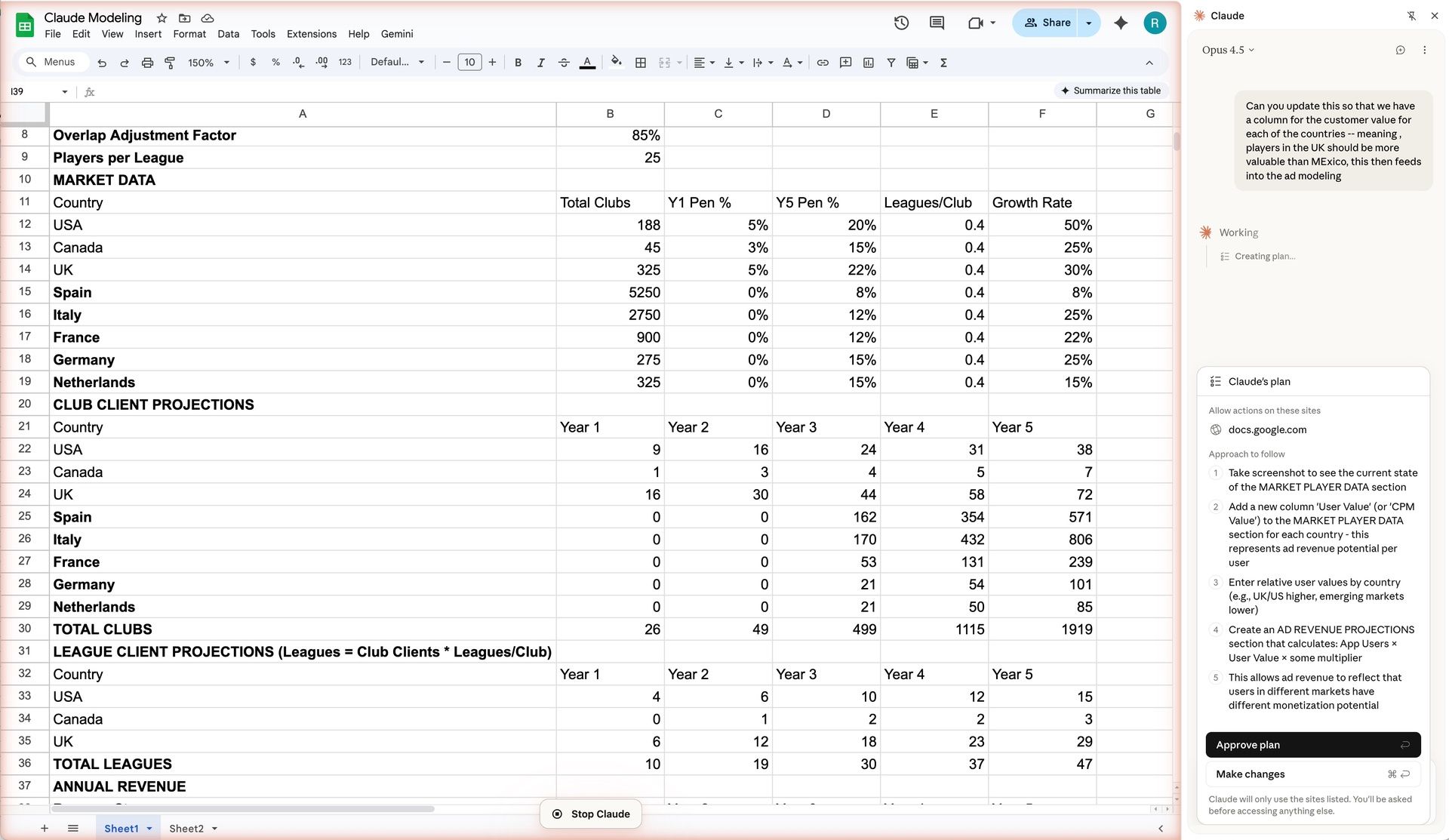Click the insert link icon
This screenshot has height=840, width=1449.
click(823, 63)
